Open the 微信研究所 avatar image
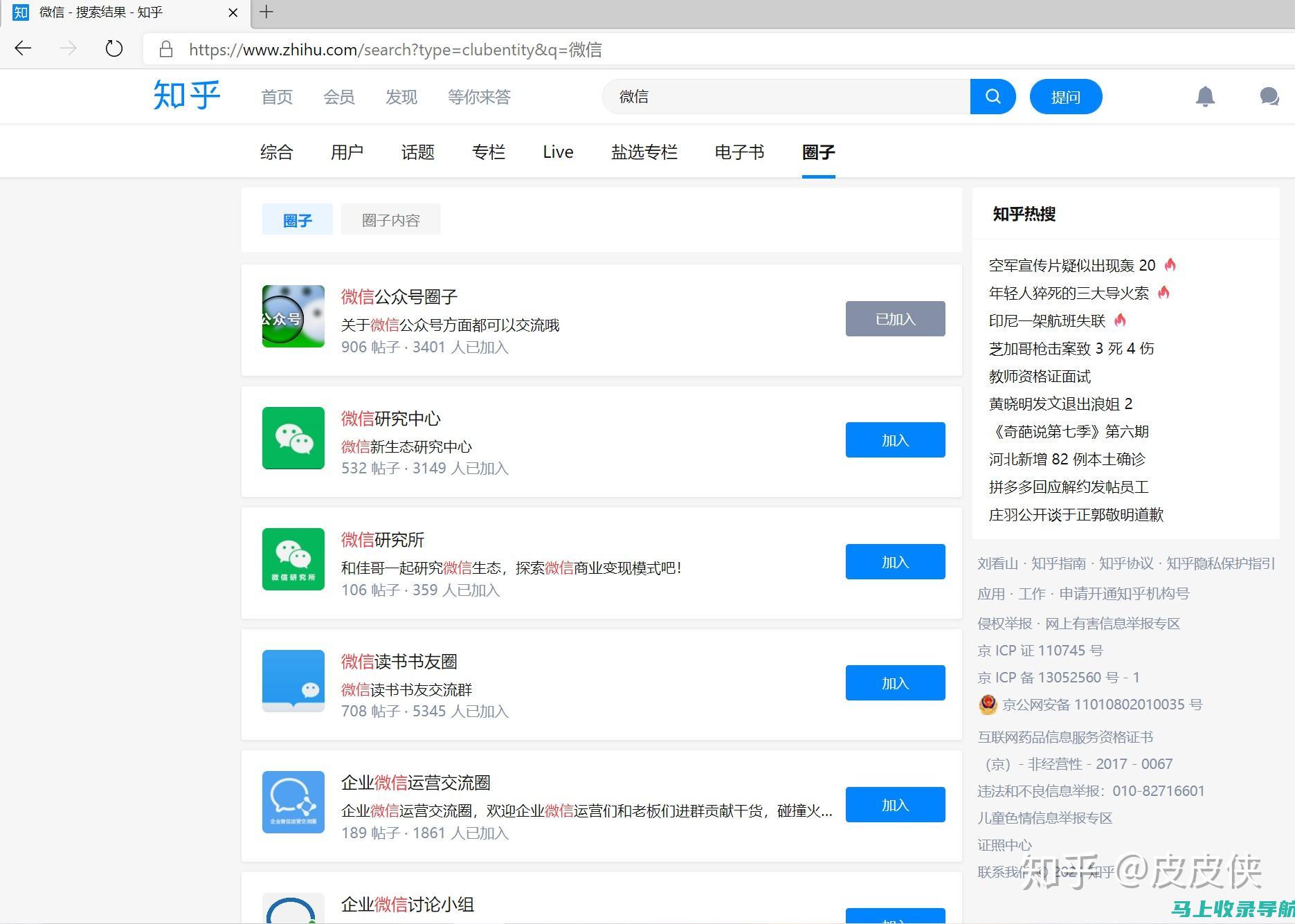The width and height of the screenshot is (1295, 924). [293, 559]
